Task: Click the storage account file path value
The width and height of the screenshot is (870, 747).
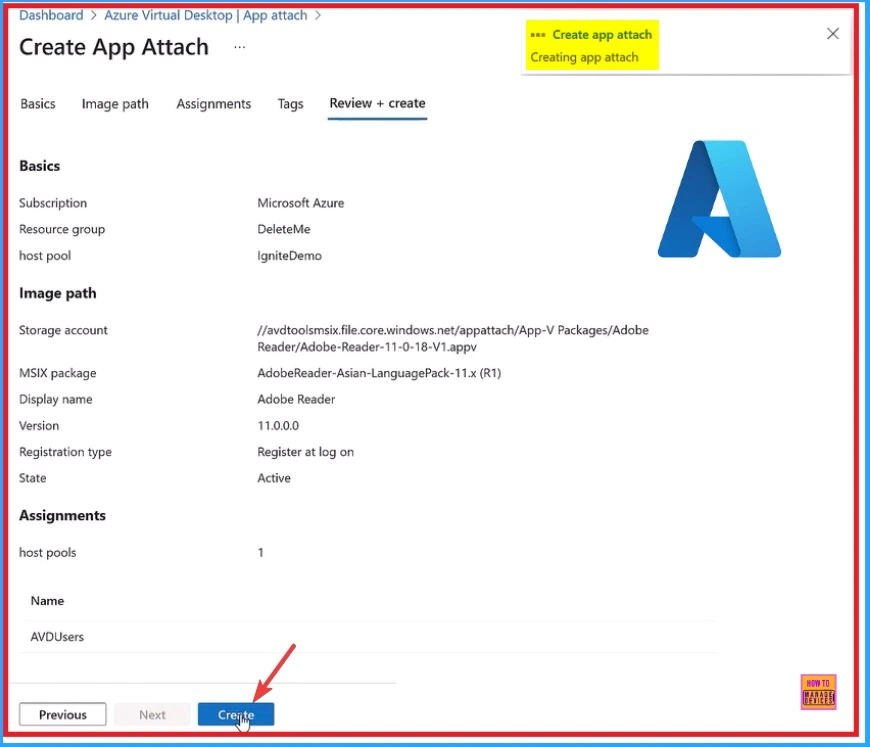Action: 453,339
